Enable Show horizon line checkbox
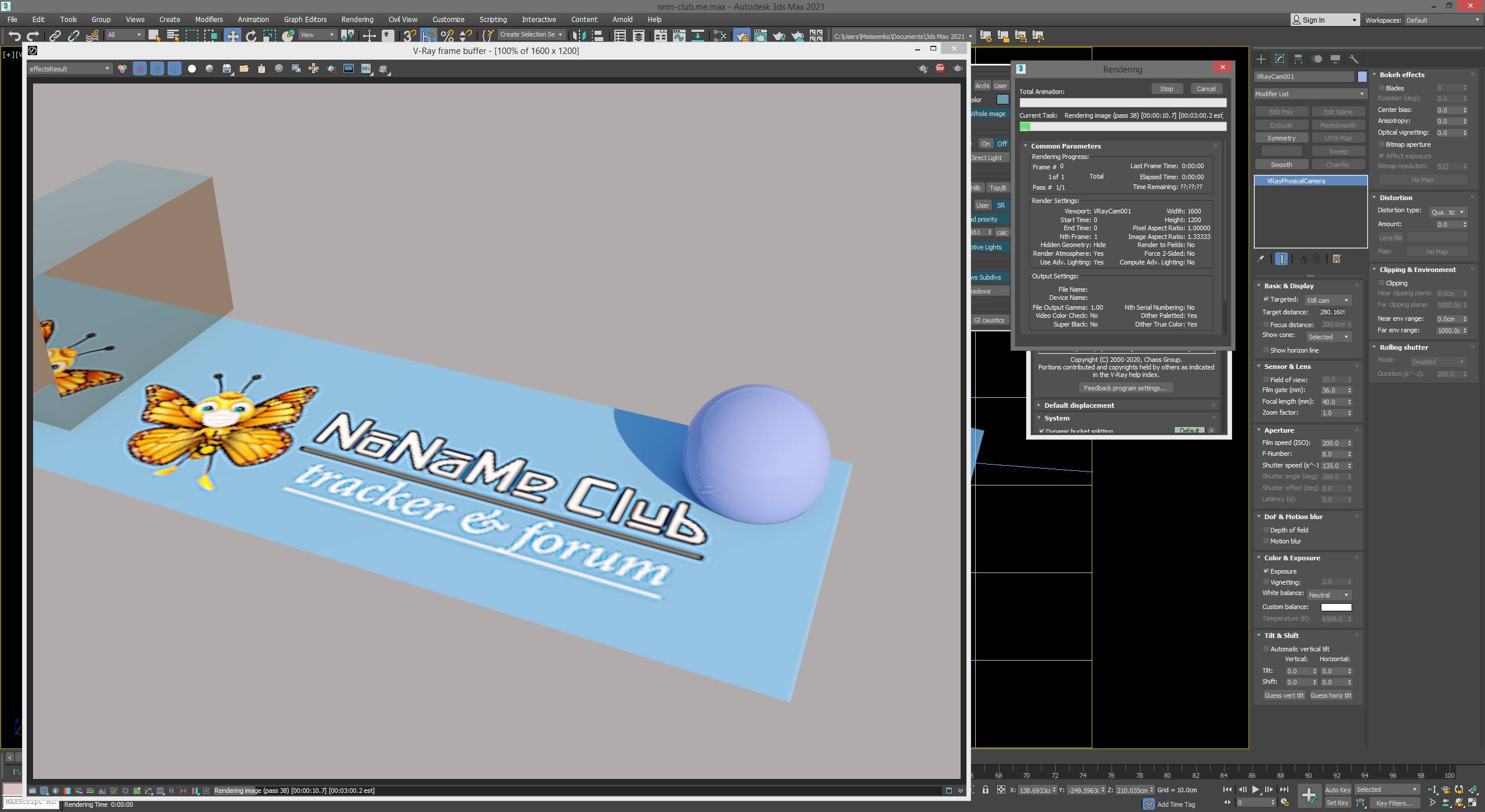This screenshot has height=812, width=1485. (1266, 350)
